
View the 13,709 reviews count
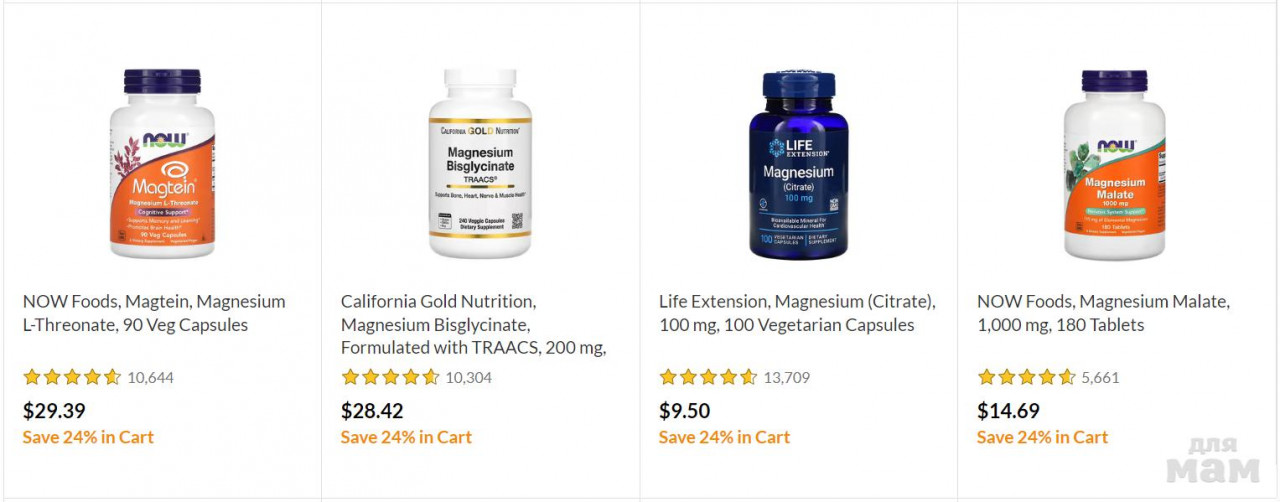click(786, 378)
